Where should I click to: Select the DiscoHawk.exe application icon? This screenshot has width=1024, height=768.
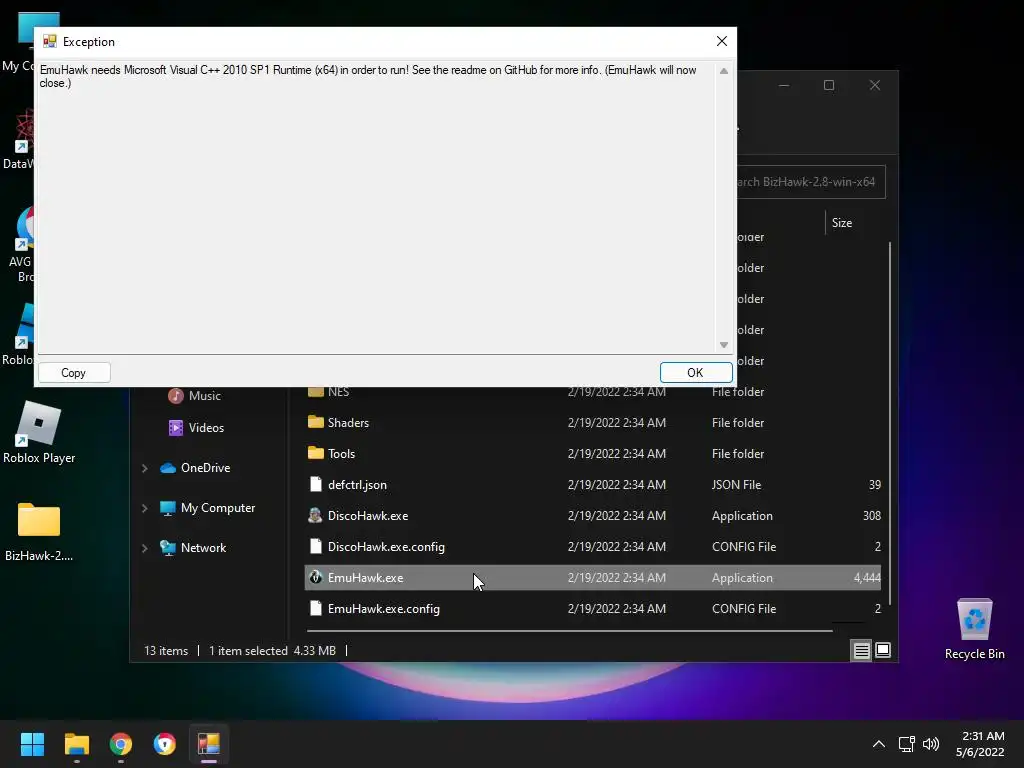[315, 515]
